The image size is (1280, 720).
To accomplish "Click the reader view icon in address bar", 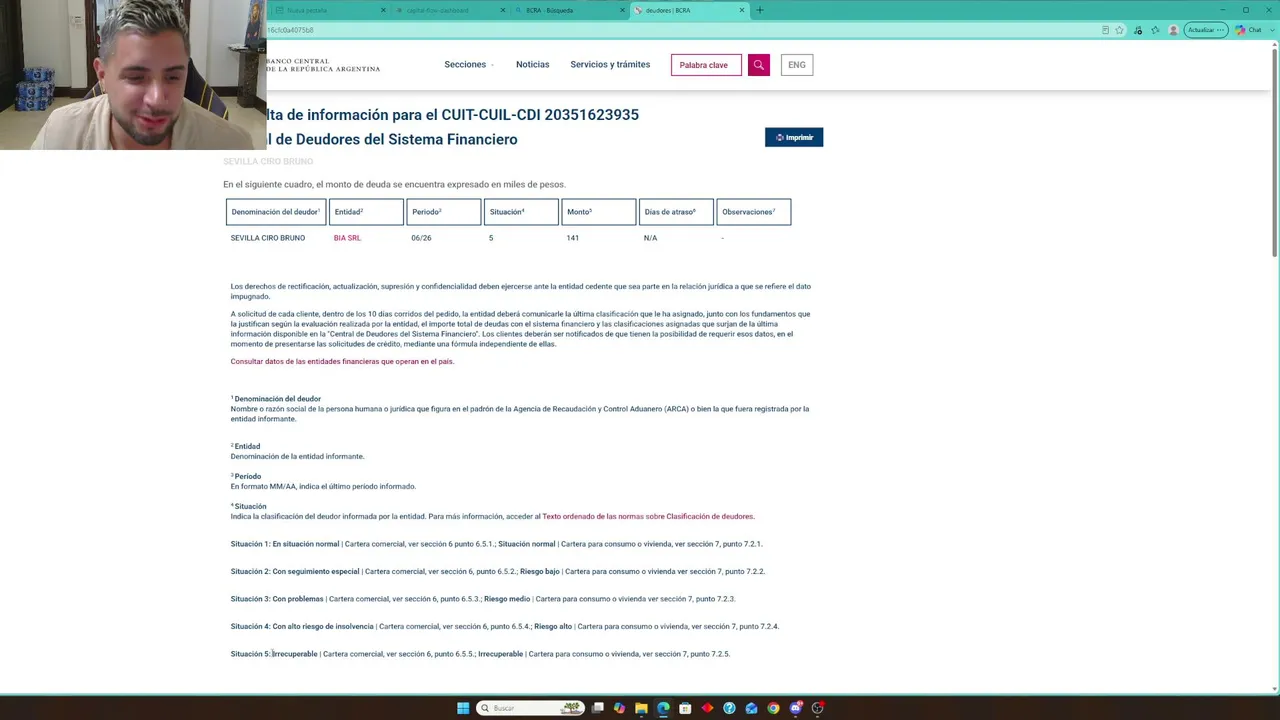I will click(1105, 30).
